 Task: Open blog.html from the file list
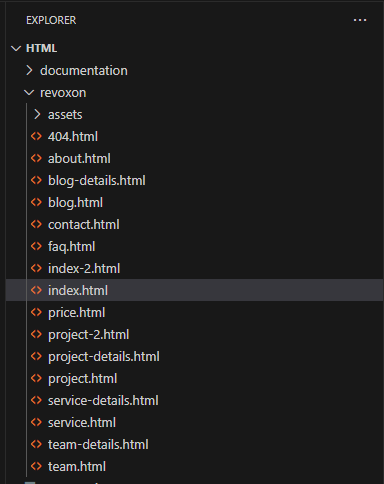pos(194,202)
